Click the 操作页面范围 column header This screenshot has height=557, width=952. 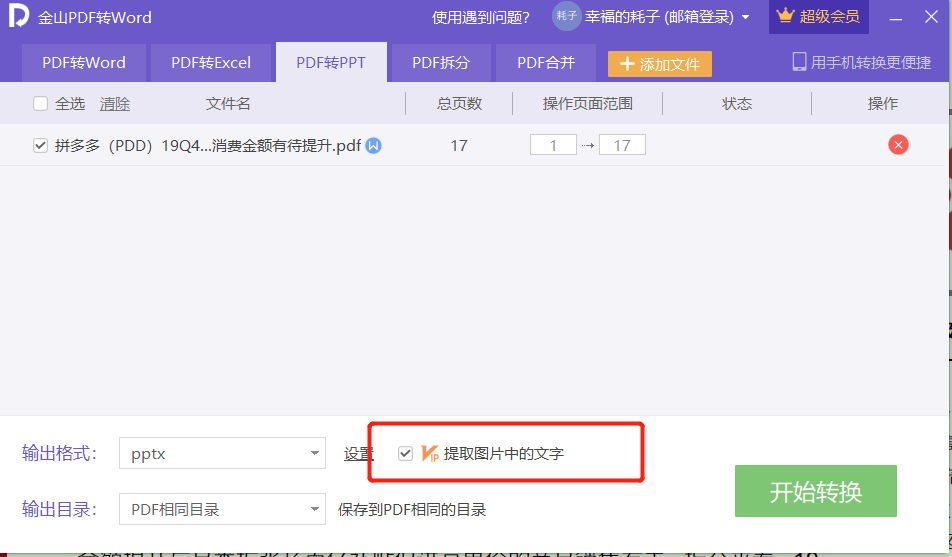coord(588,104)
